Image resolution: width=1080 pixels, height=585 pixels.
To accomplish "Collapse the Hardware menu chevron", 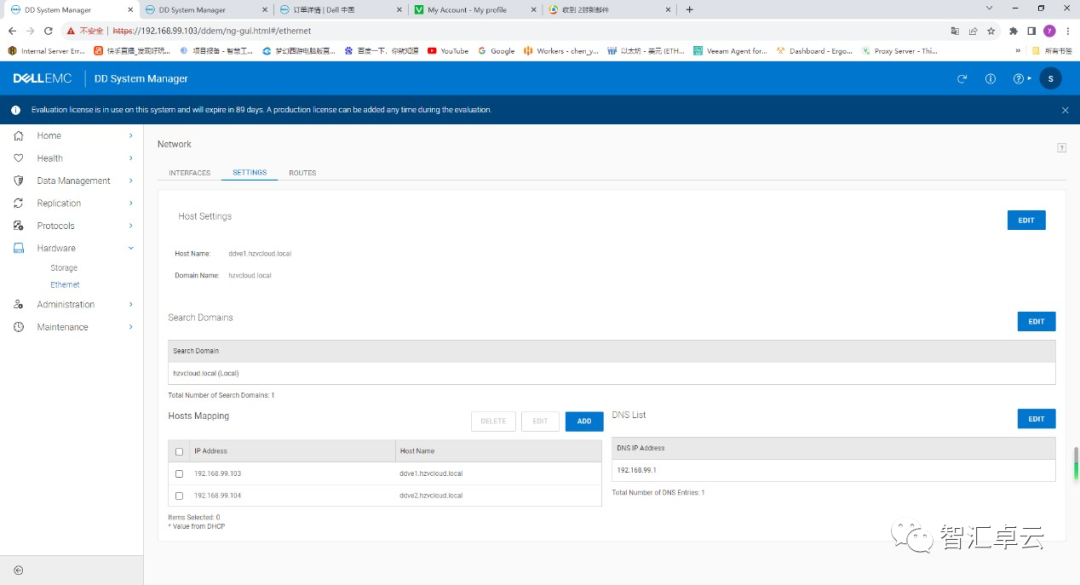I will coord(130,248).
